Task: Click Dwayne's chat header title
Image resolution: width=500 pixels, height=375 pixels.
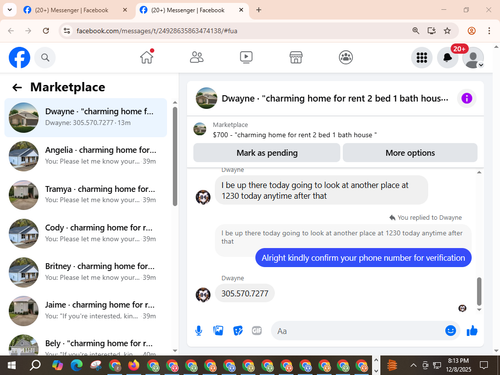Action: coord(335,99)
